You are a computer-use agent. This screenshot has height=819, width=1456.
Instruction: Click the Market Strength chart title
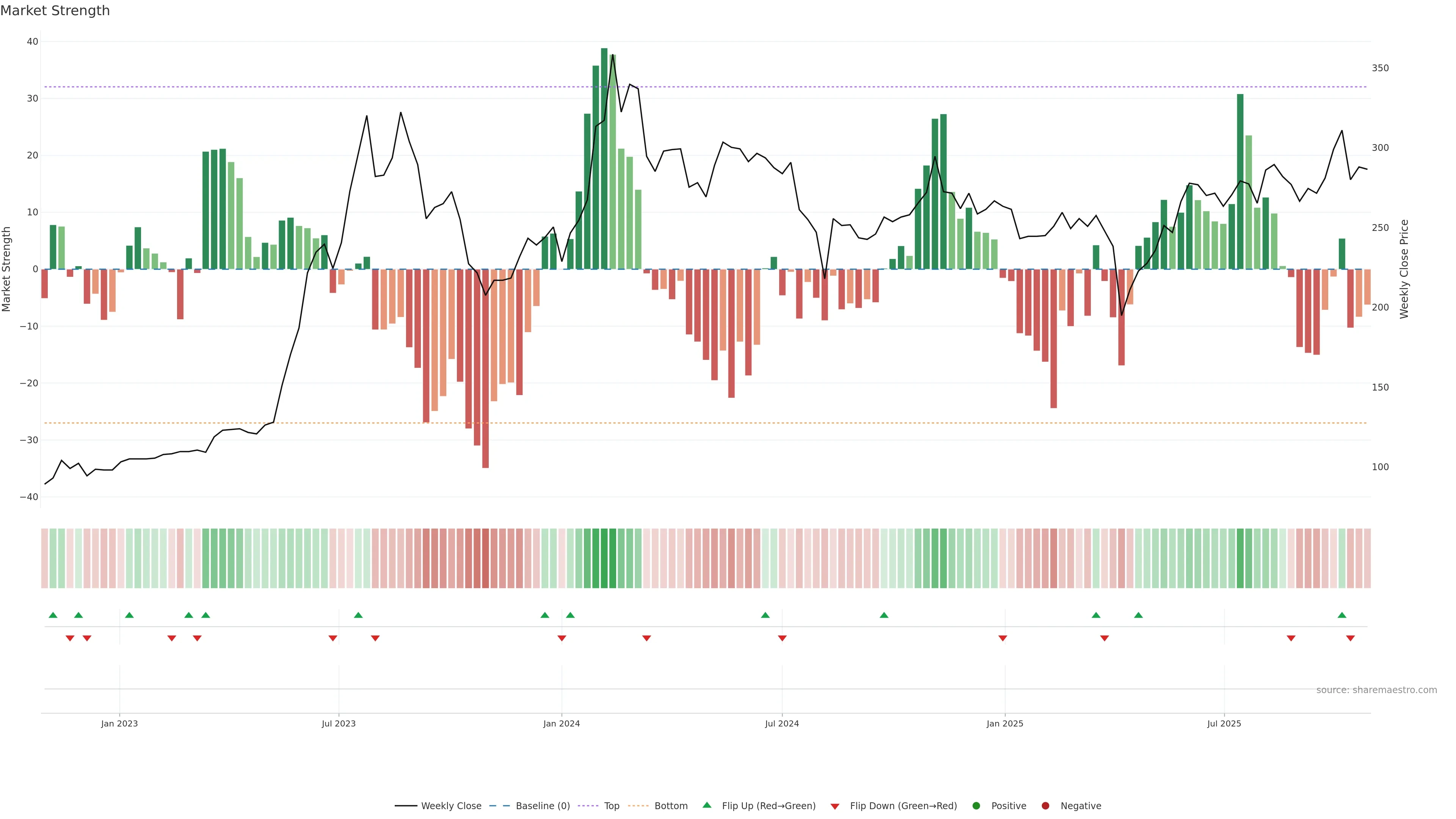point(55,11)
